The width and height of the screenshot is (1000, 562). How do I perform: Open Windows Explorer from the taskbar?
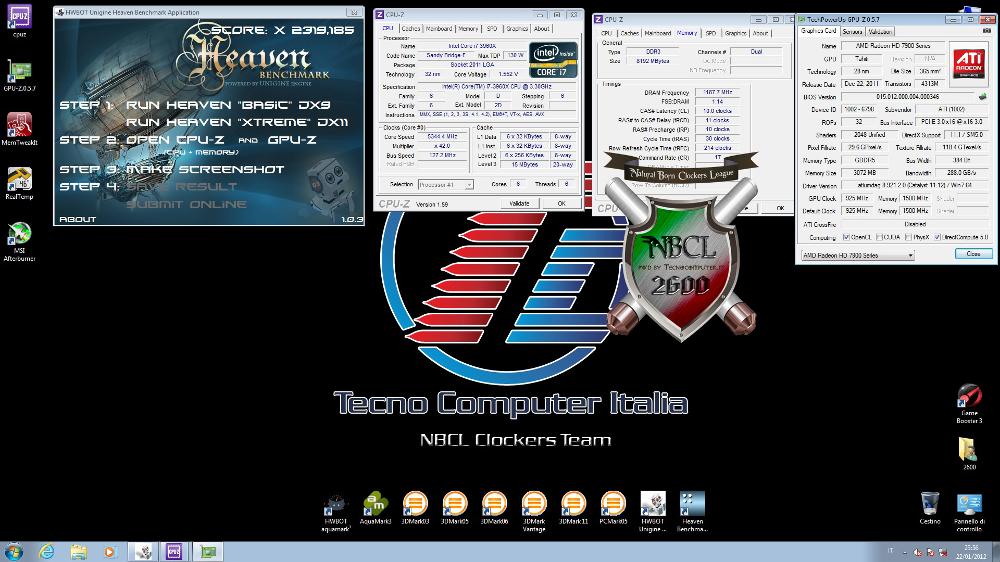[x=78, y=551]
